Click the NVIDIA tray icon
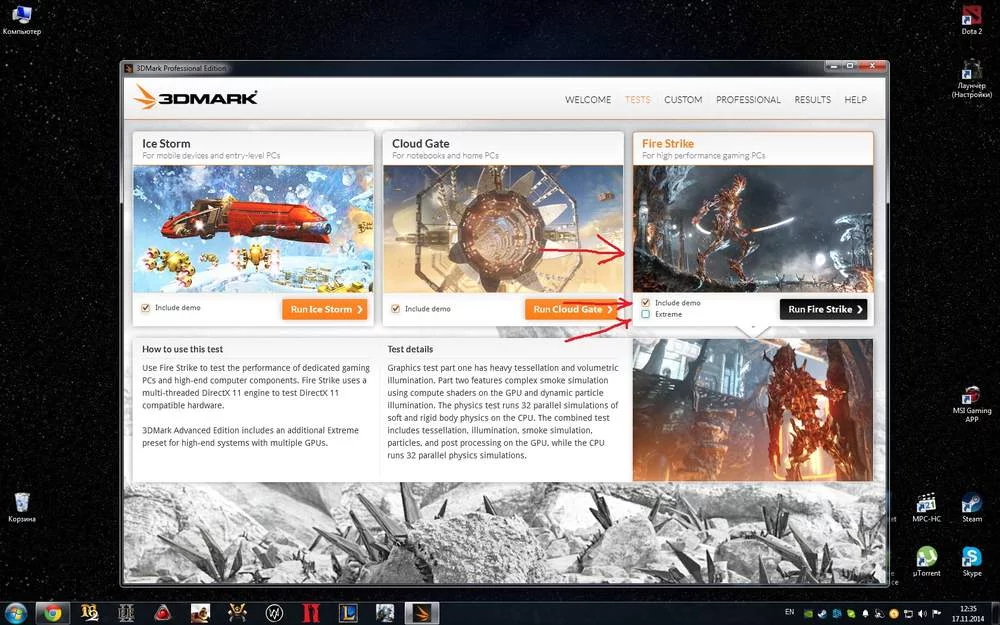Screen dimensions: 1000x625 point(809,614)
